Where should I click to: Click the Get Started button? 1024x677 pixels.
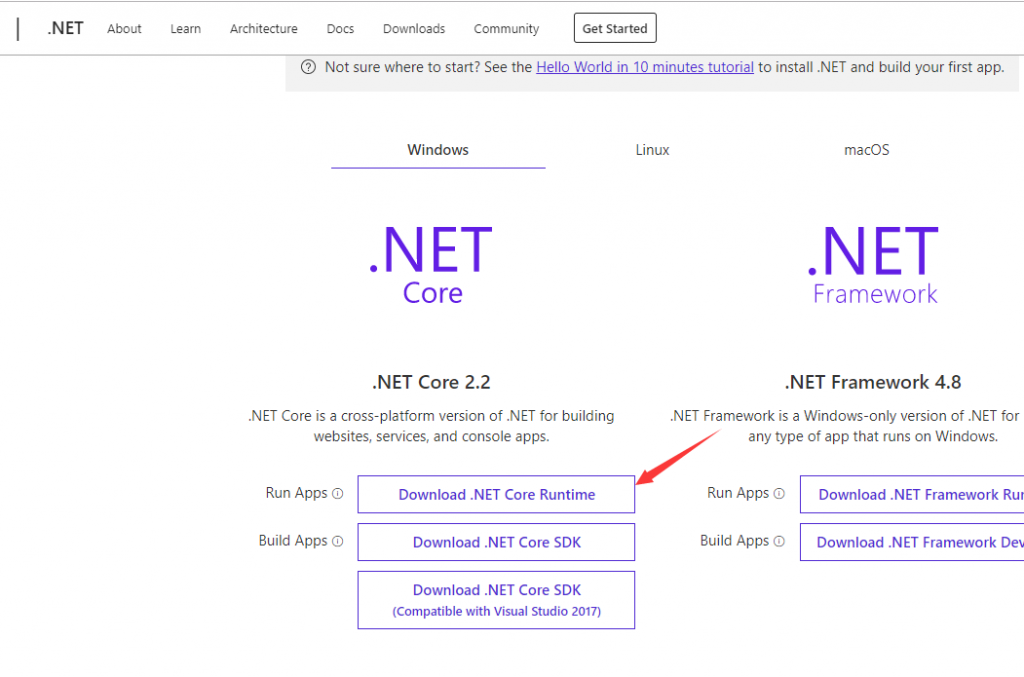[615, 28]
